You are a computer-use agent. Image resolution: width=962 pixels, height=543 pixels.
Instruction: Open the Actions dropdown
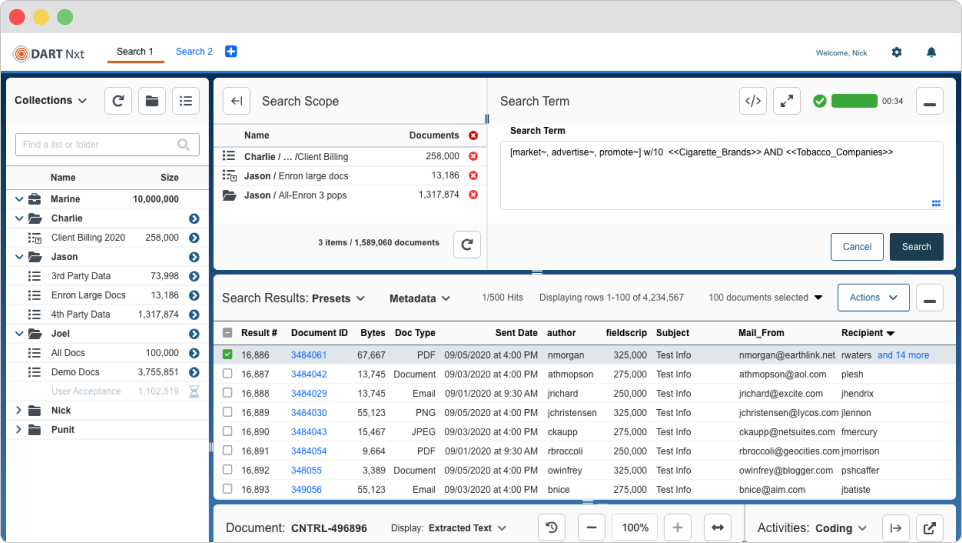[874, 298]
